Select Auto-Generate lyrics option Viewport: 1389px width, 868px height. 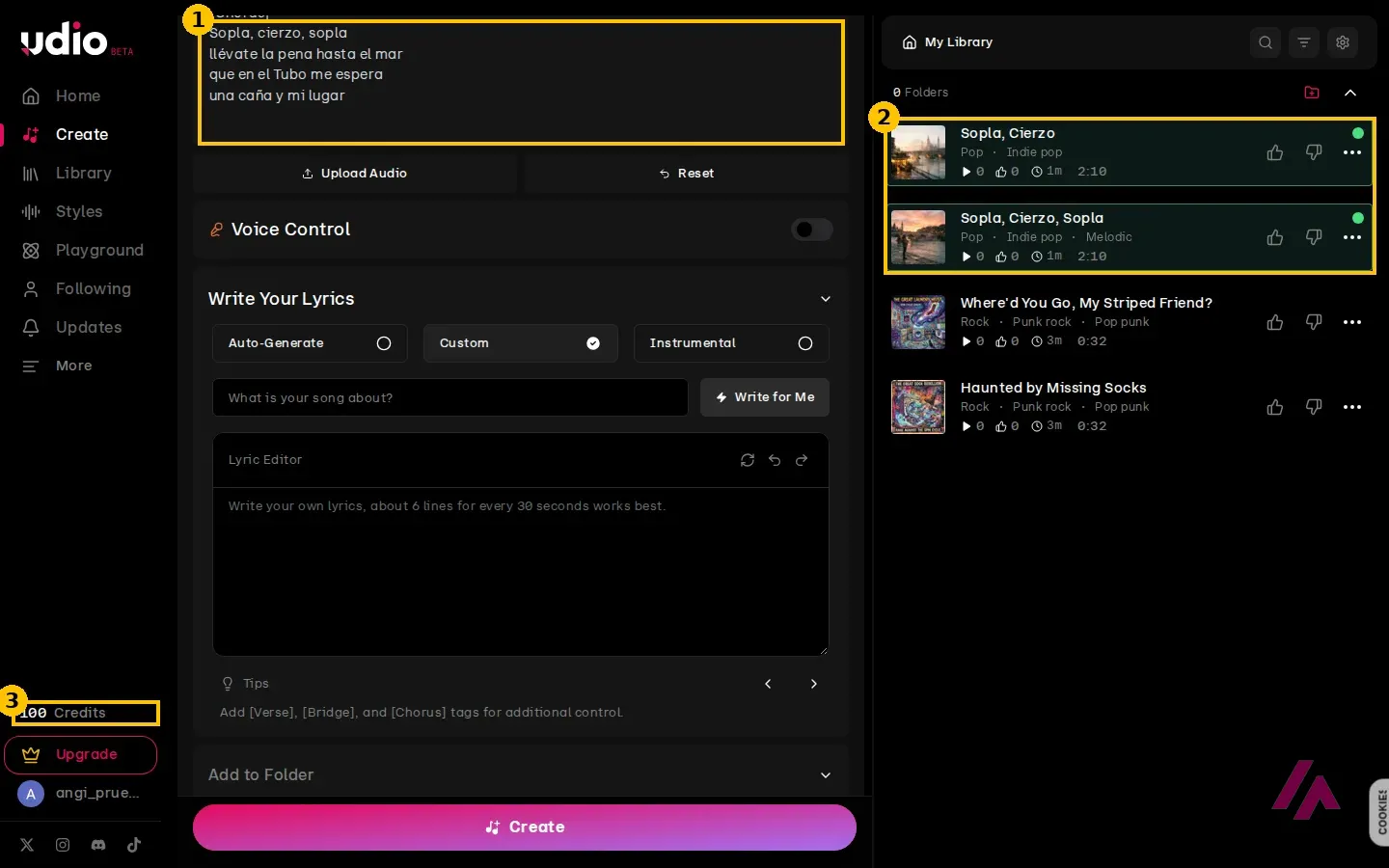(x=310, y=343)
